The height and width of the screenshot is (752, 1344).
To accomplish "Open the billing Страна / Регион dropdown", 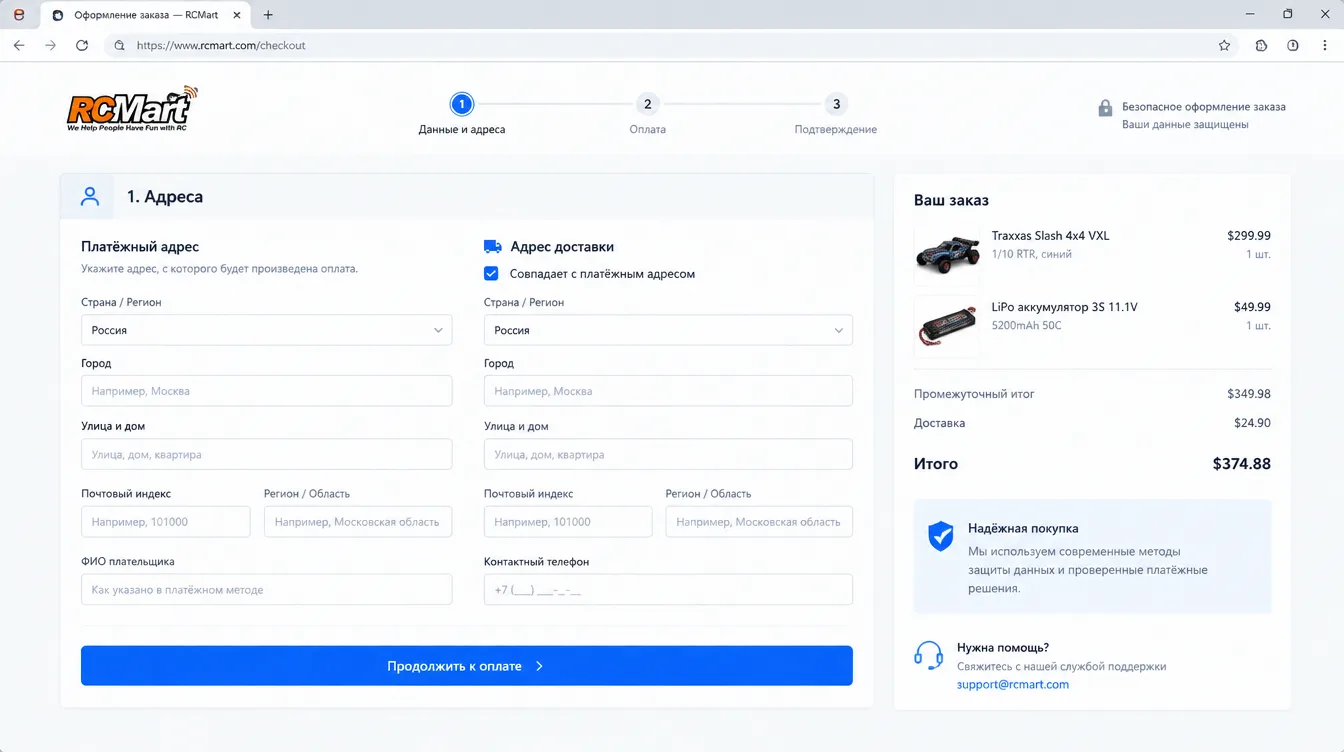I will point(266,330).
